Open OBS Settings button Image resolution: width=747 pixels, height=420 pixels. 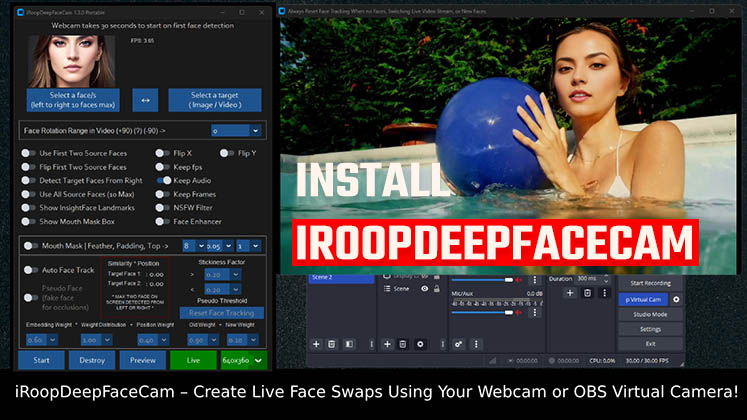coord(650,329)
